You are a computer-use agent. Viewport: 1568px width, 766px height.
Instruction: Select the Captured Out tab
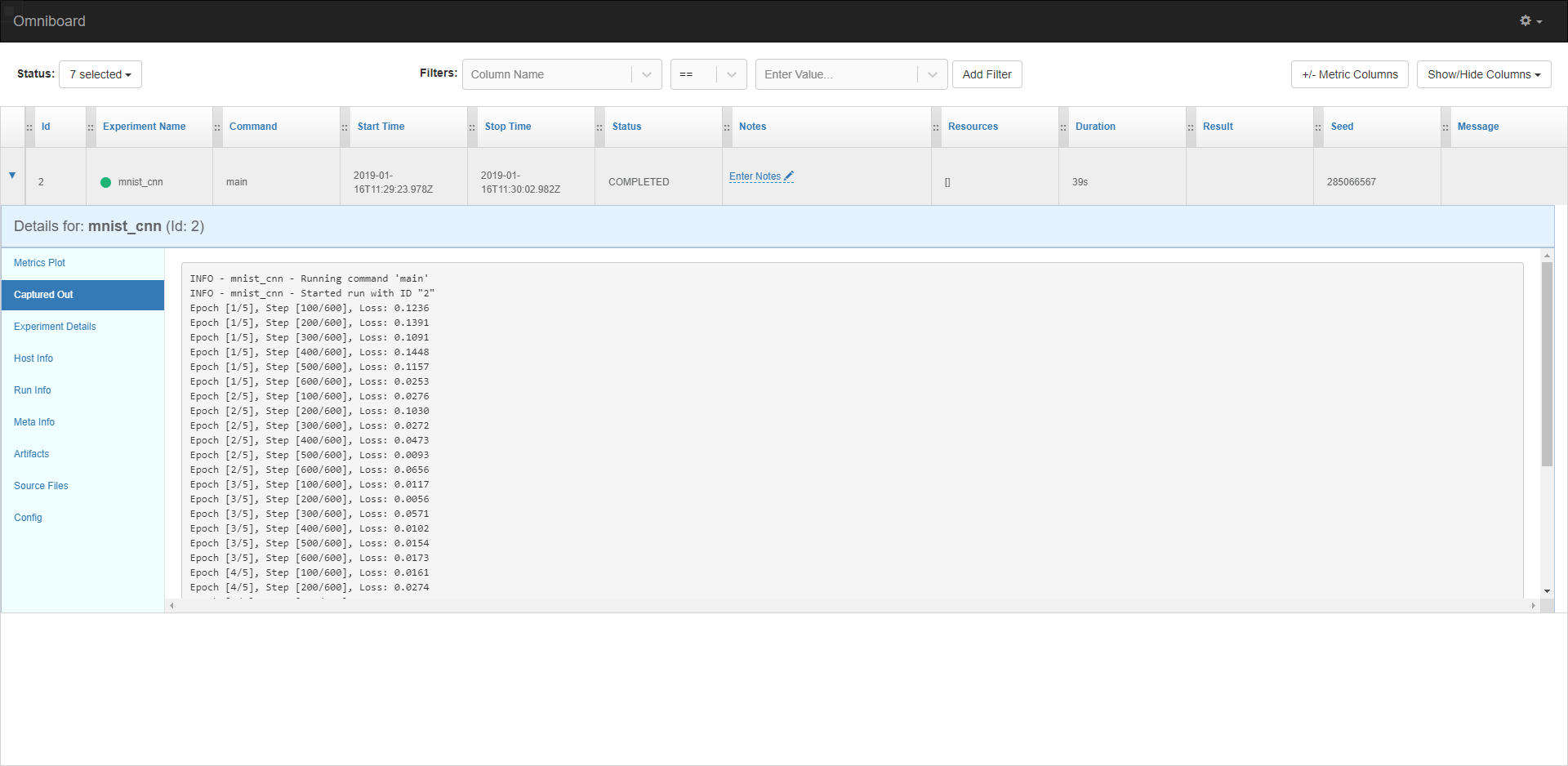pyautogui.click(x=82, y=295)
